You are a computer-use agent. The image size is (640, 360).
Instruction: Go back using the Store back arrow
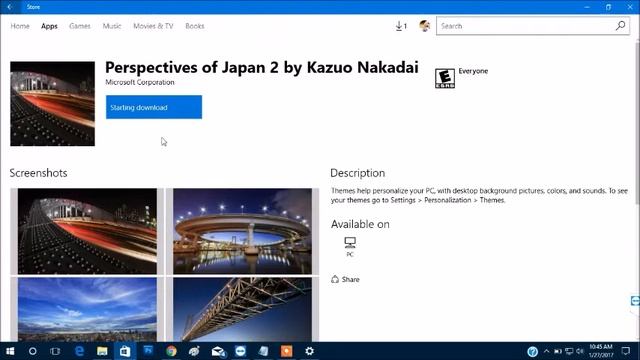coord(9,7)
